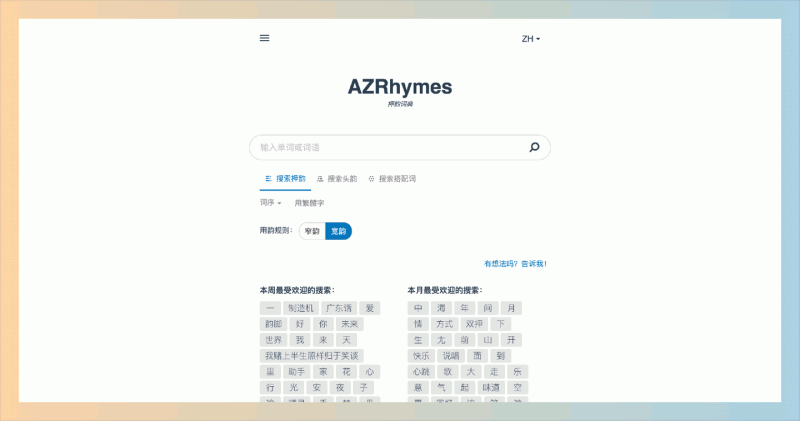Click the 空 search tag
The width and height of the screenshot is (800, 421).
tap(517, 387)
